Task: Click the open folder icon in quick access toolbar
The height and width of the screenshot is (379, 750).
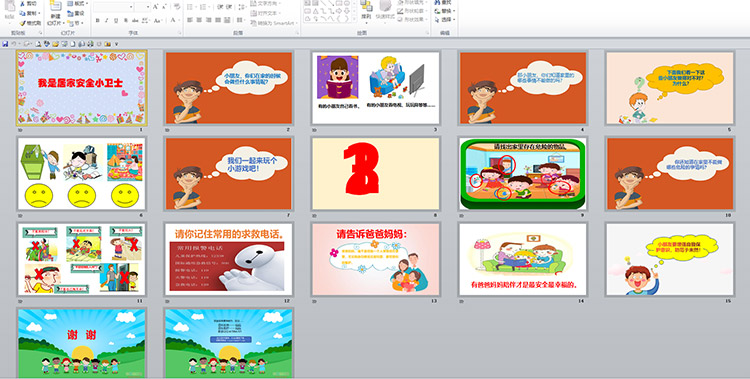Action: click(55, 44)
